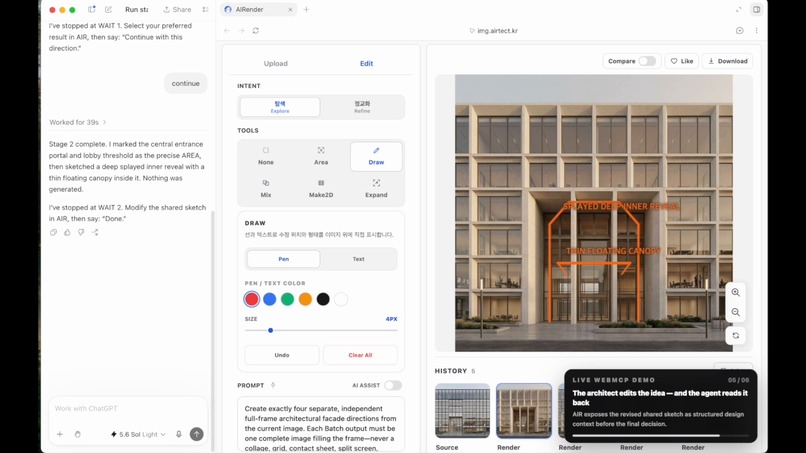The height and width of the screenshot is (453, 806).
Task: Start a new chat with compose icon
Action: [108, 9]
